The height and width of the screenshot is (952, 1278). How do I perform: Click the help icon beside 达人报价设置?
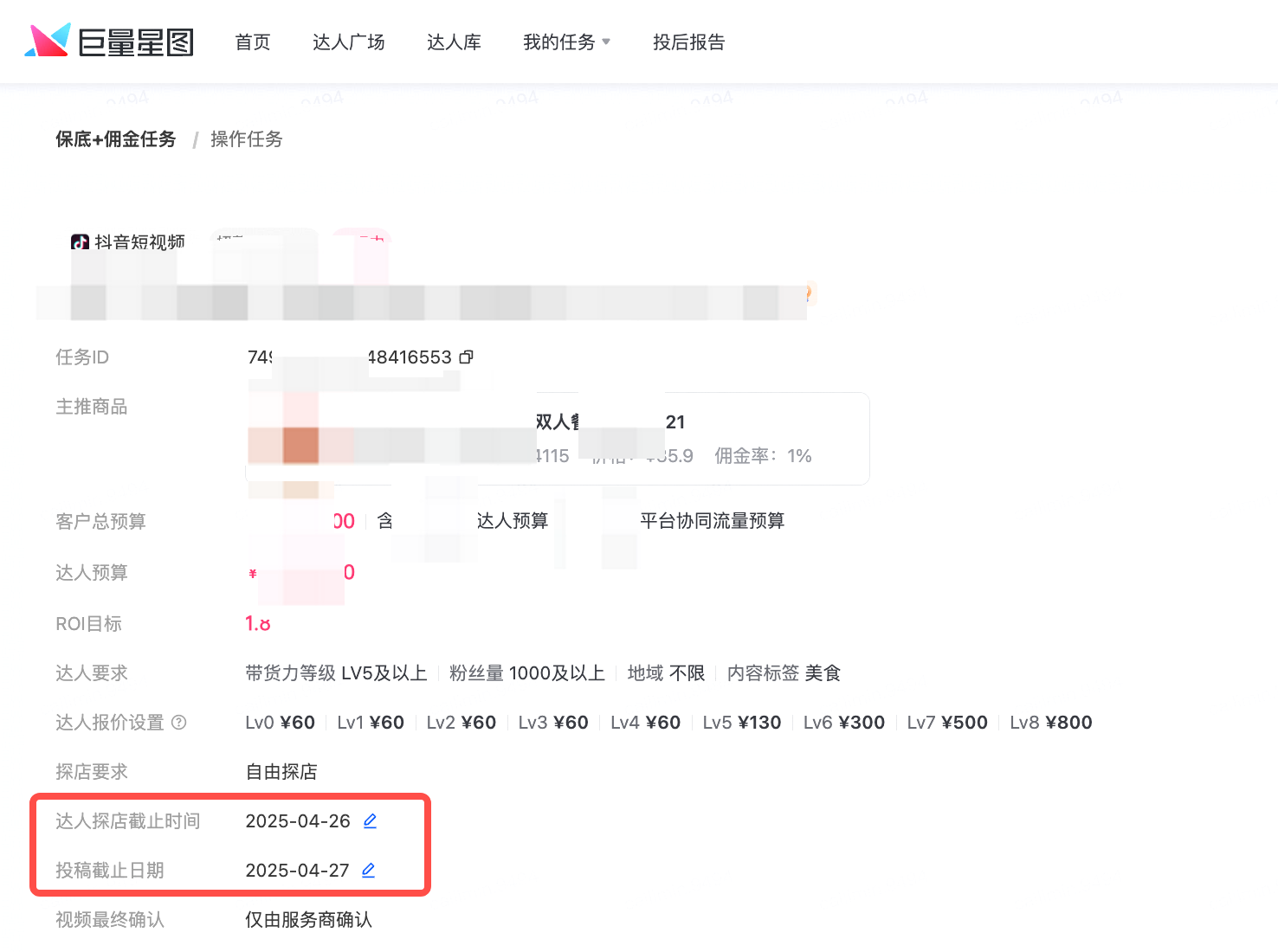[x=179, y=723]
